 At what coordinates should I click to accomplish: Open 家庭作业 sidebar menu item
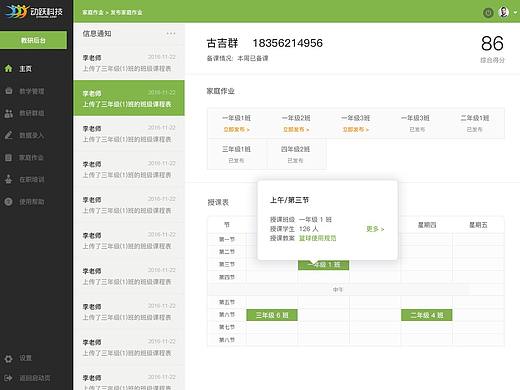[x=31, y=158]
